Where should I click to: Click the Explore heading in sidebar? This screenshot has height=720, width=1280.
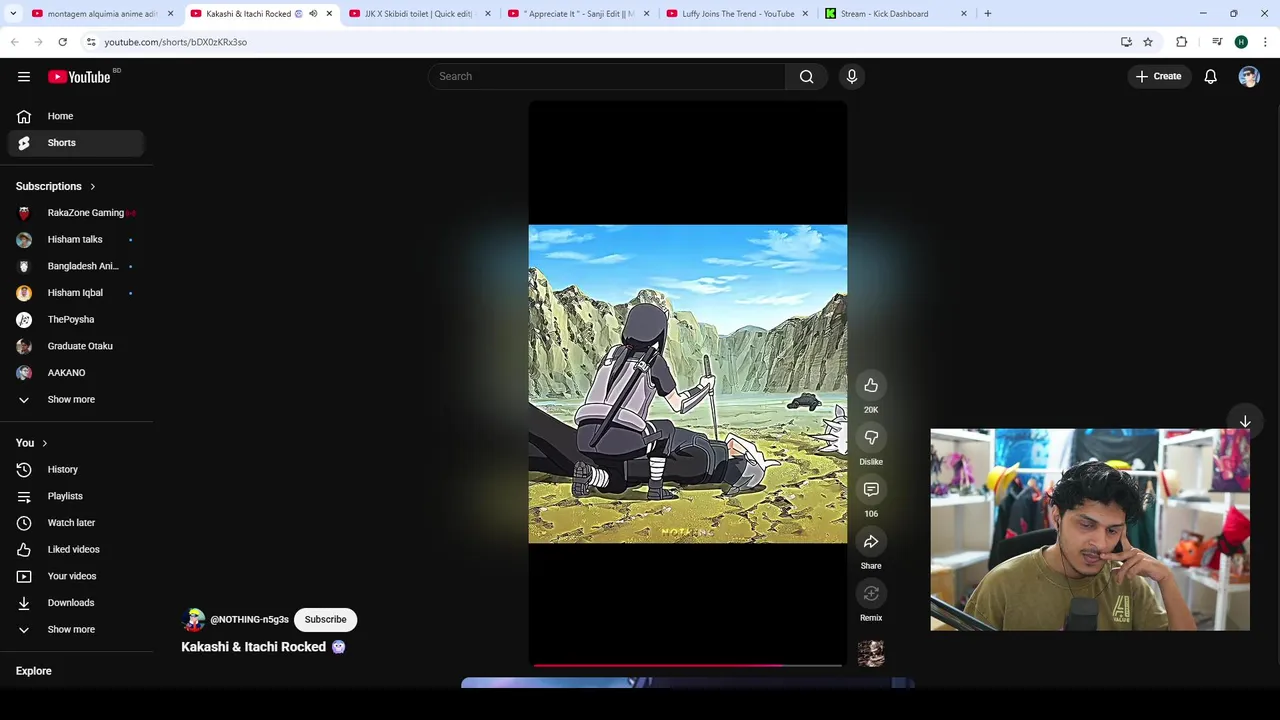(x=33, y=671)
